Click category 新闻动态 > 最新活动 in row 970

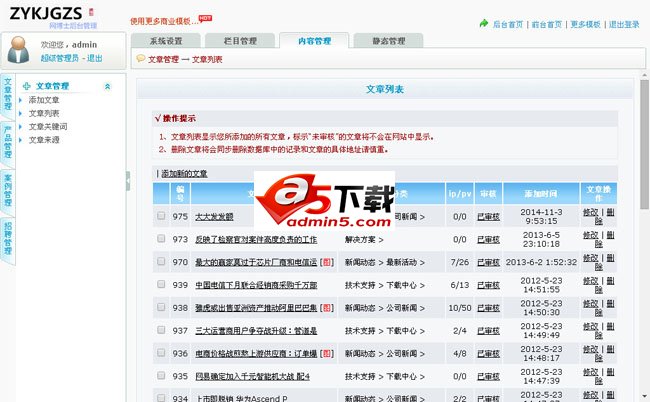click(384, 262)
